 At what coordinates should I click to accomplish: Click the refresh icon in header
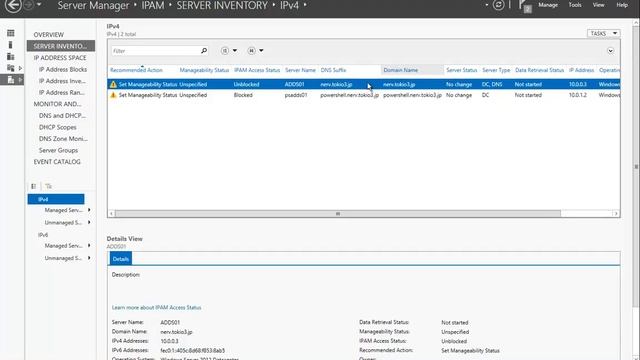[498, 5]
